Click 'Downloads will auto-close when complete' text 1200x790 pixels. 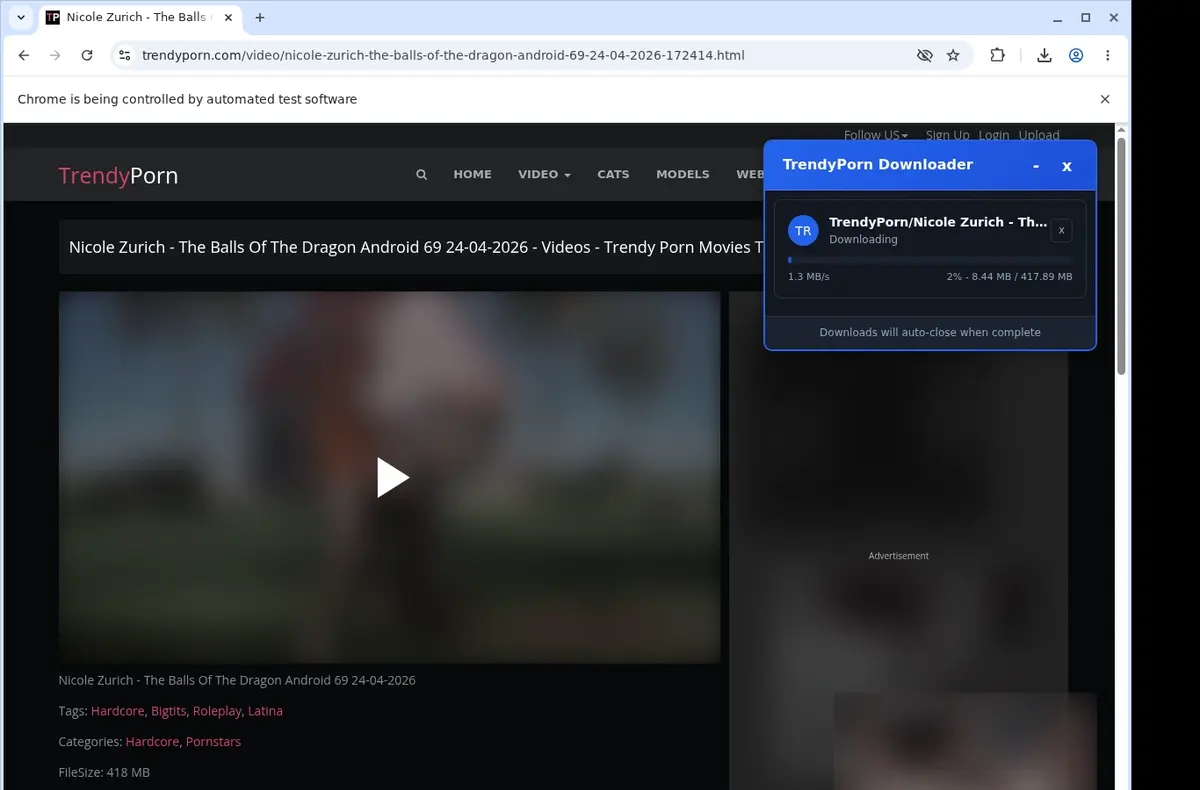point(930,332)
